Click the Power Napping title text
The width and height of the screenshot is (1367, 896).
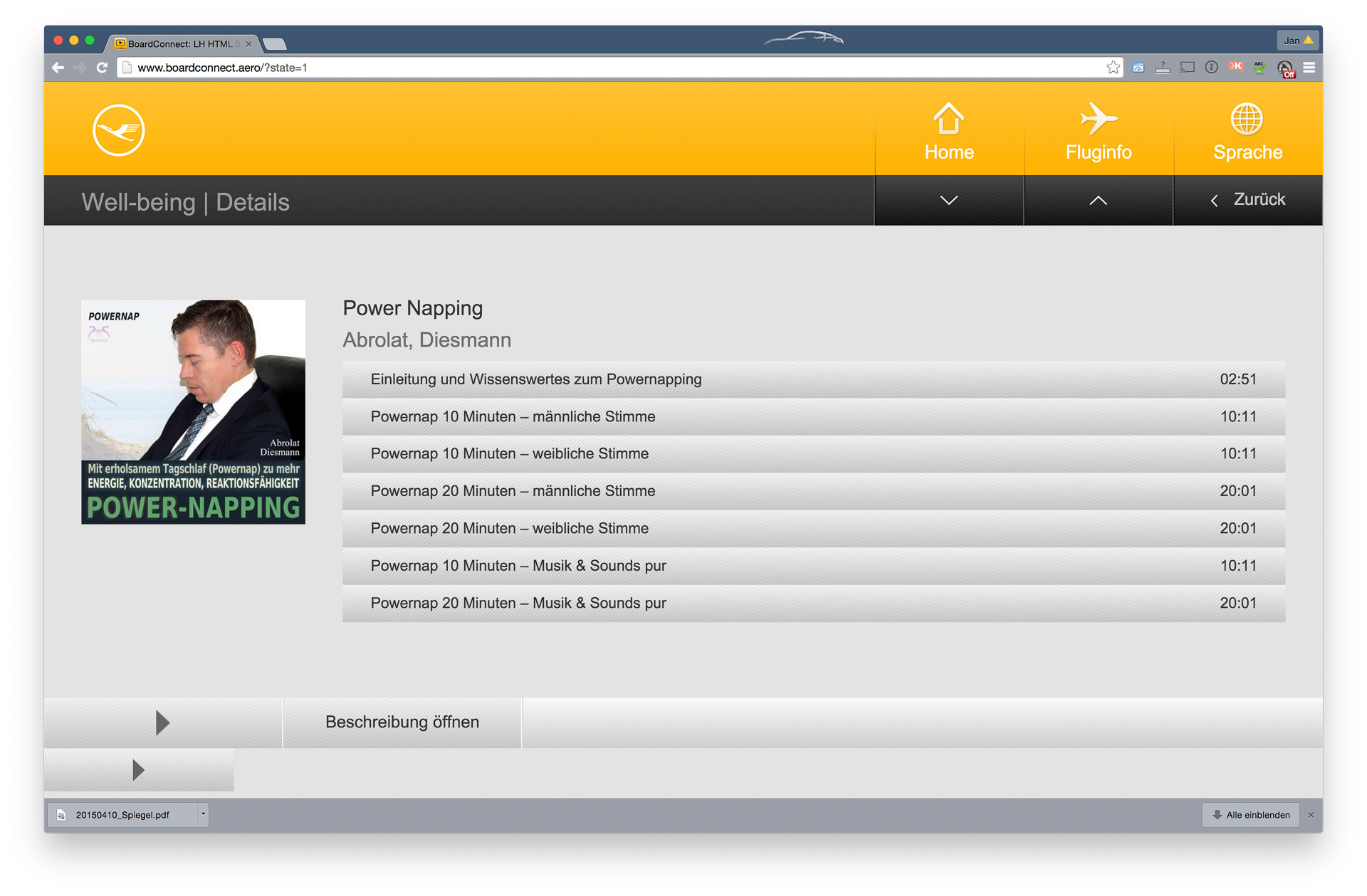413,308
